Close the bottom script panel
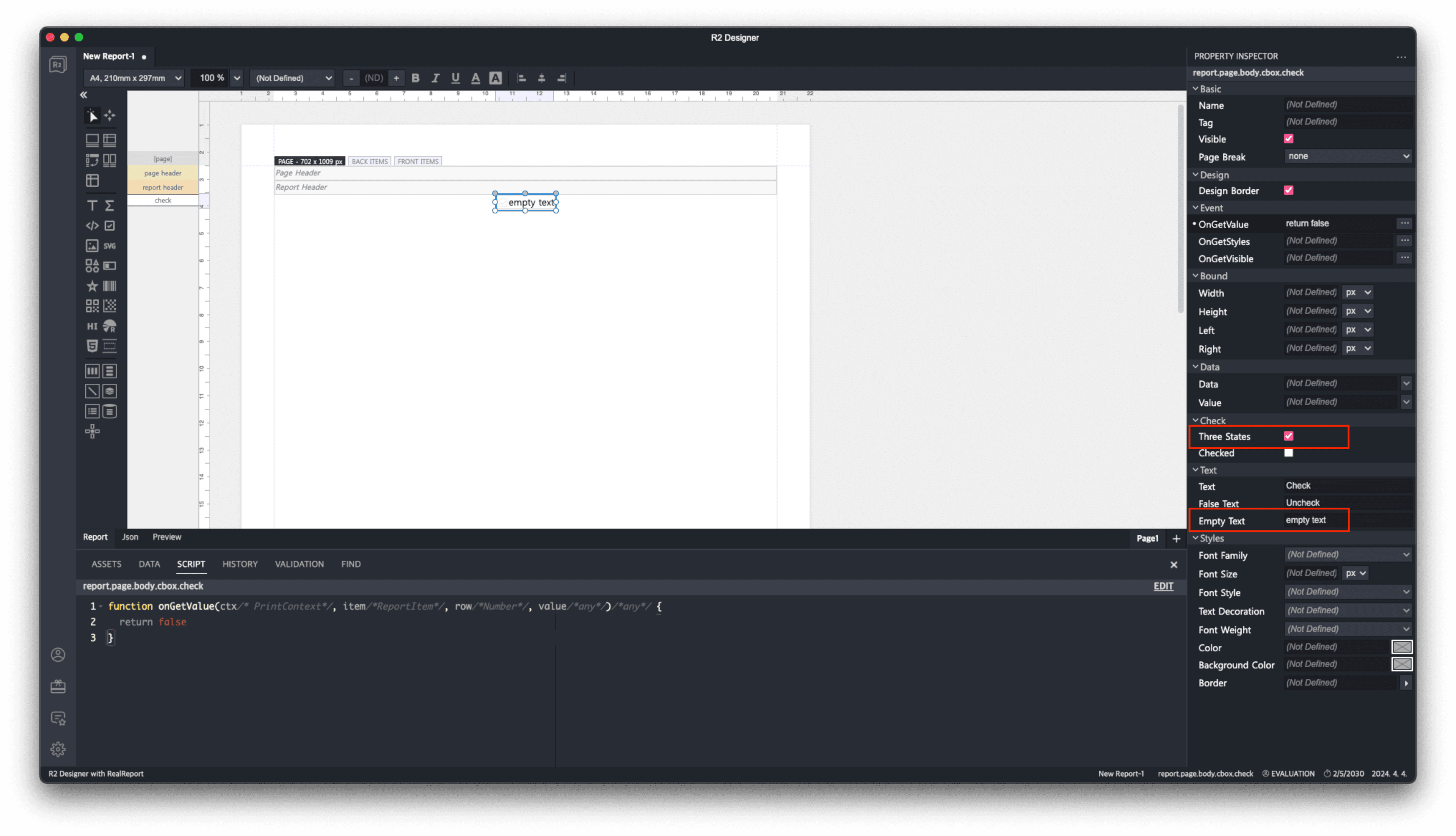 pyautogui.click(x=1174, y=565)
